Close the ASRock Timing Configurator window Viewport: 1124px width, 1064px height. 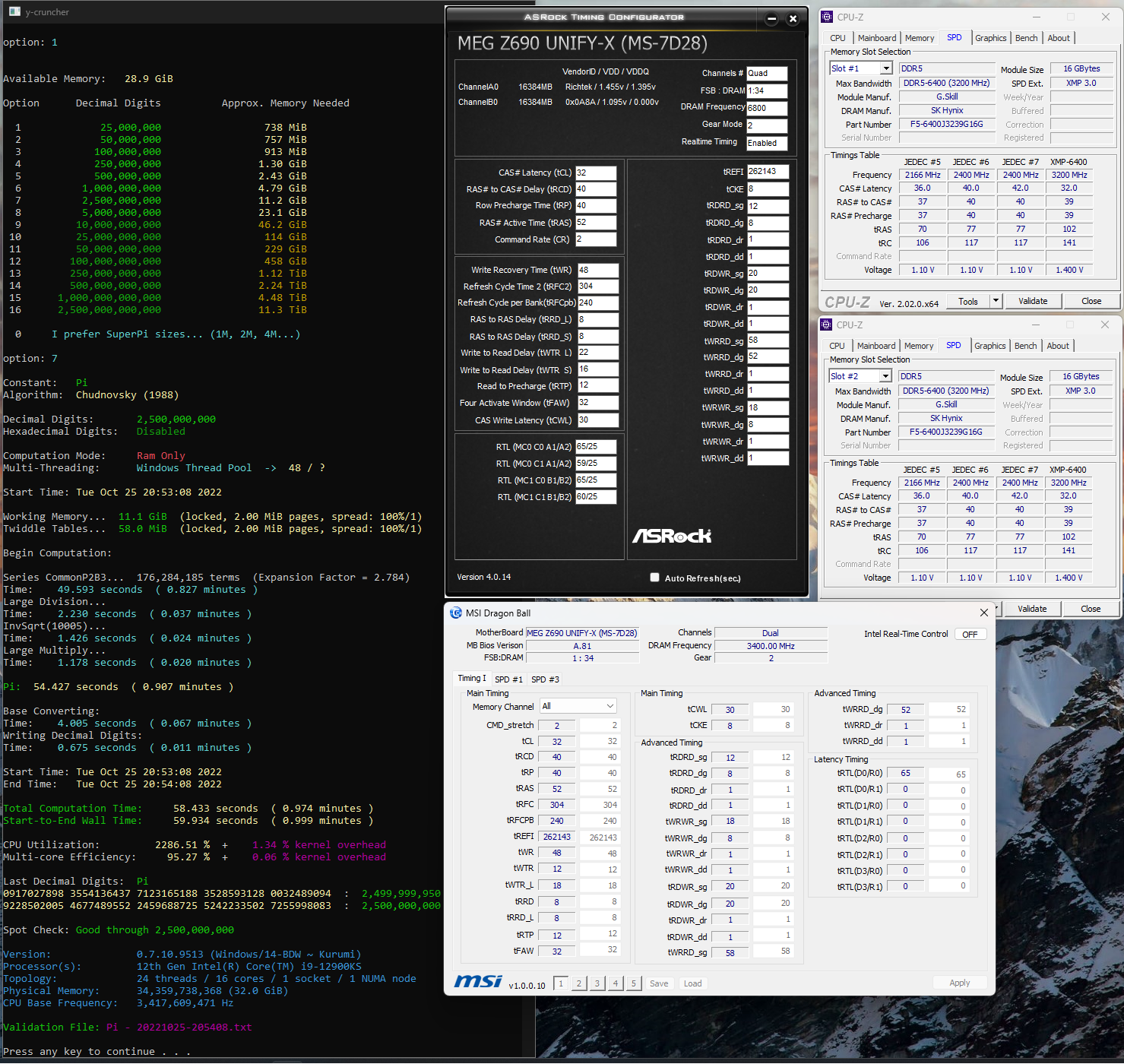[x=793, y=19]
